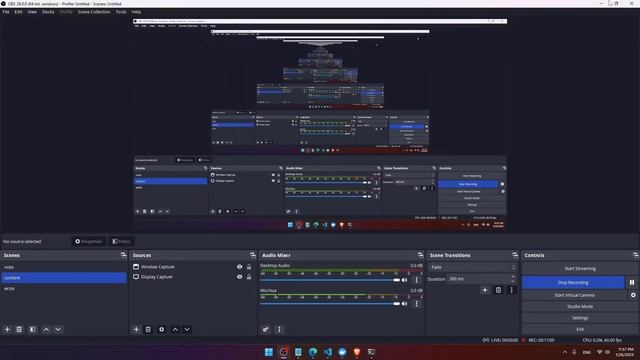Screen dimensions: 640x360
Task: Open source properties gear in Sources toolbar
Action: point(162,329)
